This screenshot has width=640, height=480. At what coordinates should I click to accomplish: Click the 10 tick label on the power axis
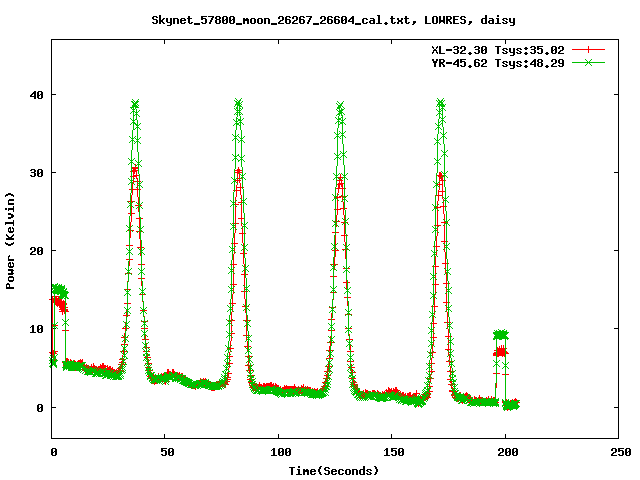36,329
